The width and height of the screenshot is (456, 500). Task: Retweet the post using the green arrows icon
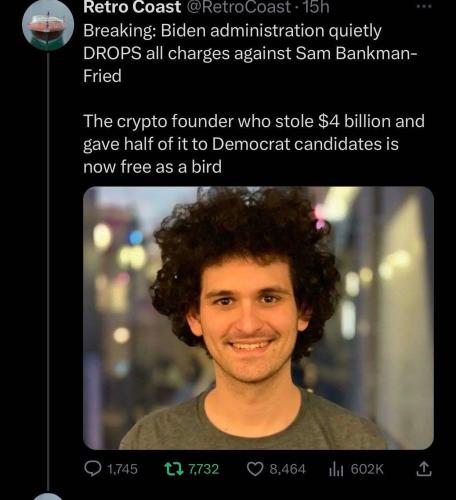click(174, 469)
